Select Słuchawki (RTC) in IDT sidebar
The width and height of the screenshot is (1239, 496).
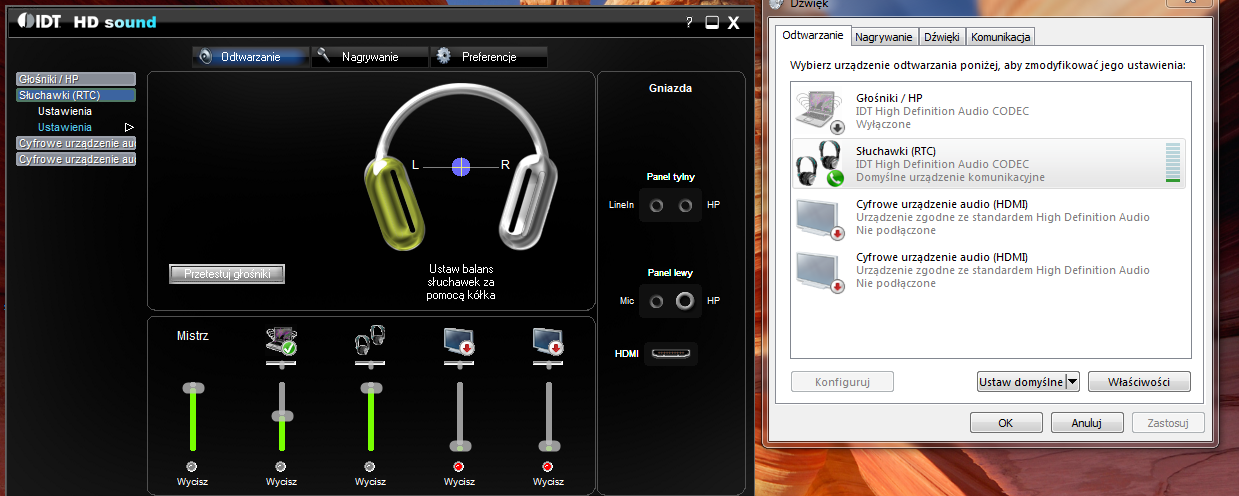pyautogui.click(x=76, y=95)
